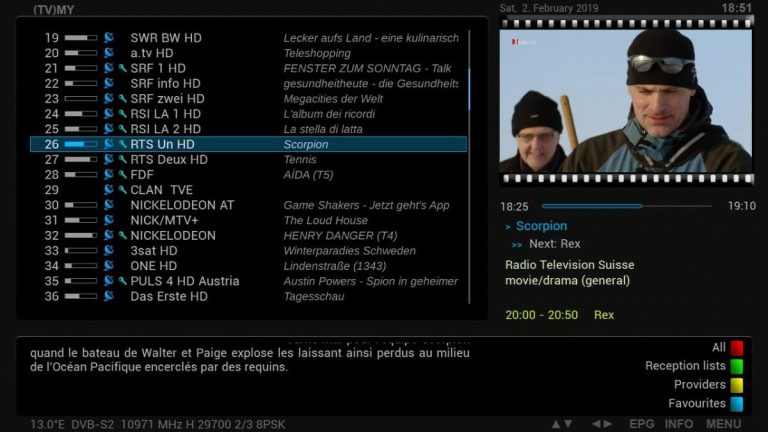768x432 pixels.
Task: Click the stream key icon beside NICKELODEON
Action: coord(122,235)
